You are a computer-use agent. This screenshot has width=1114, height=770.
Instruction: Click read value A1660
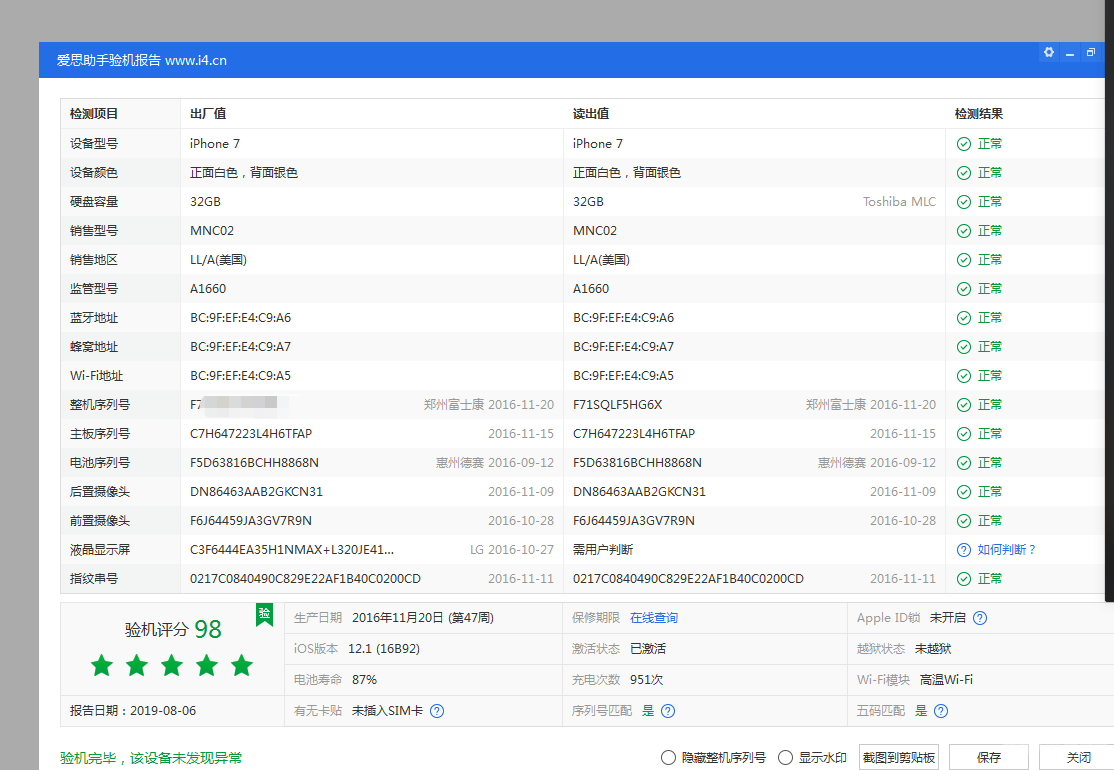[x=591, y=289]
